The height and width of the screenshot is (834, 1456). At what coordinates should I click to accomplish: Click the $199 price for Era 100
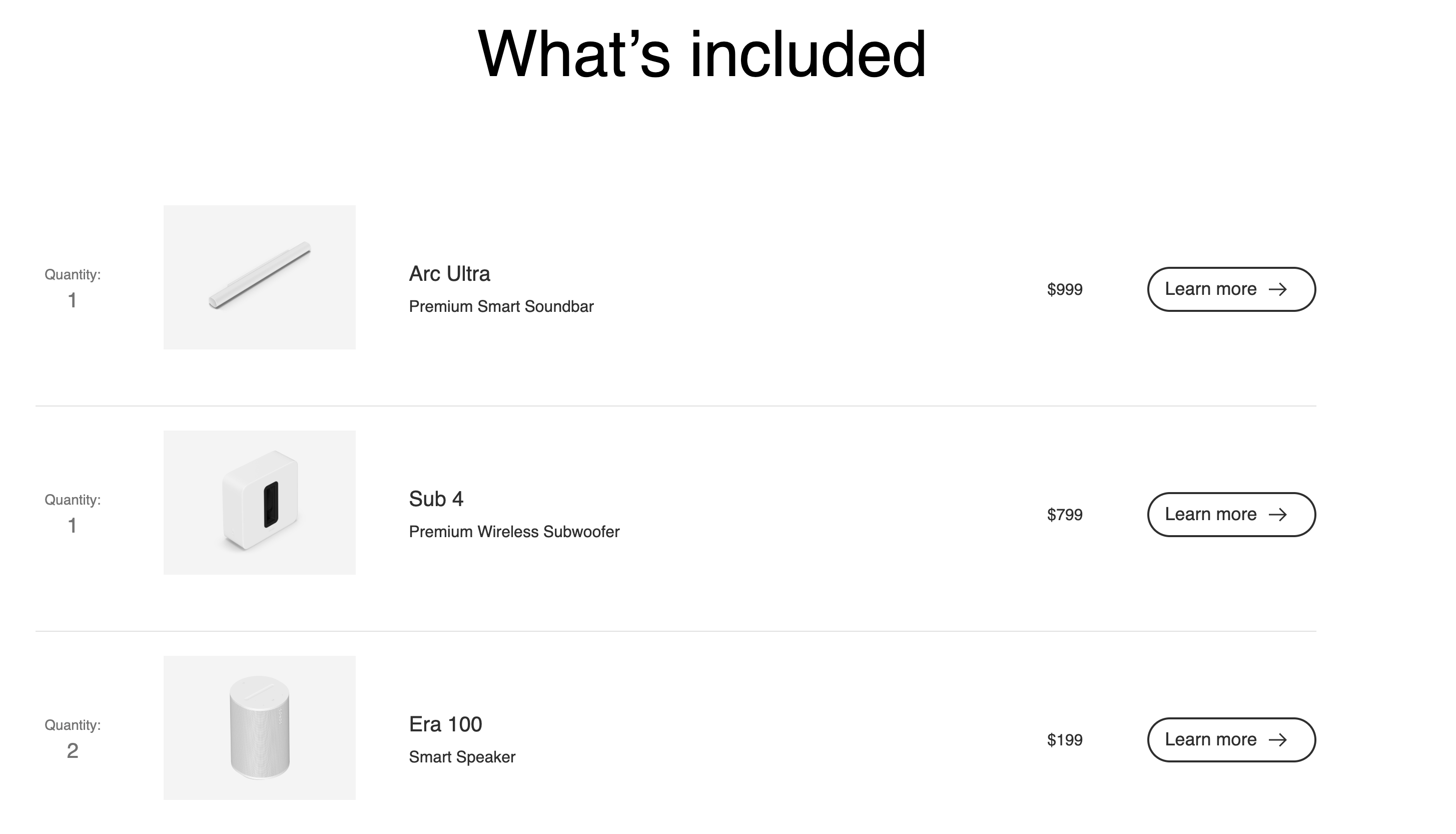(1065, 739)
